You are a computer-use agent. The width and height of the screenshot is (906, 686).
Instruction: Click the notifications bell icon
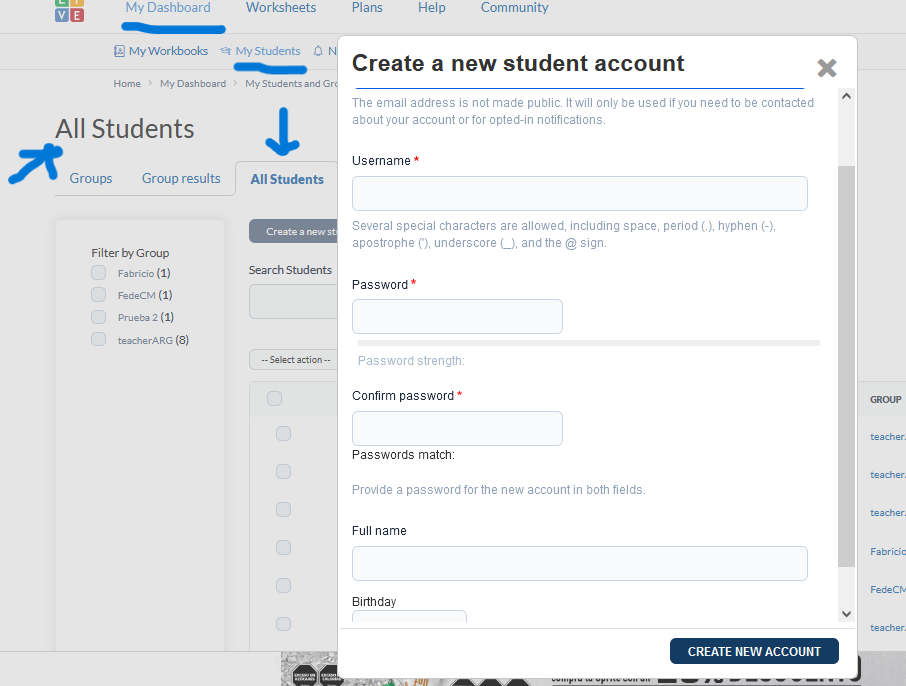point(318,51)
